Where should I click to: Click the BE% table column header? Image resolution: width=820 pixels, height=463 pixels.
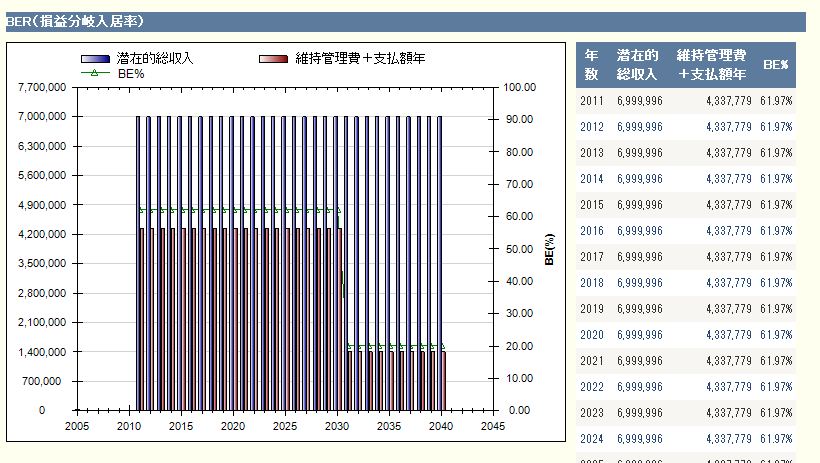[775, 64]
